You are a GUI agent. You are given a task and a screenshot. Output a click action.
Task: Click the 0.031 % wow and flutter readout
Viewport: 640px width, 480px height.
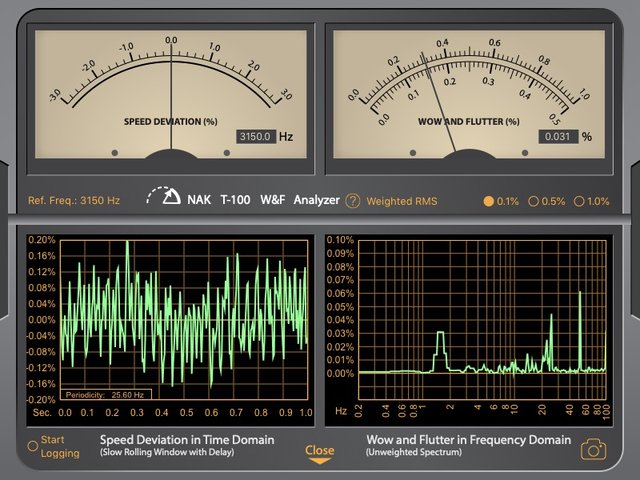[558, 136]
